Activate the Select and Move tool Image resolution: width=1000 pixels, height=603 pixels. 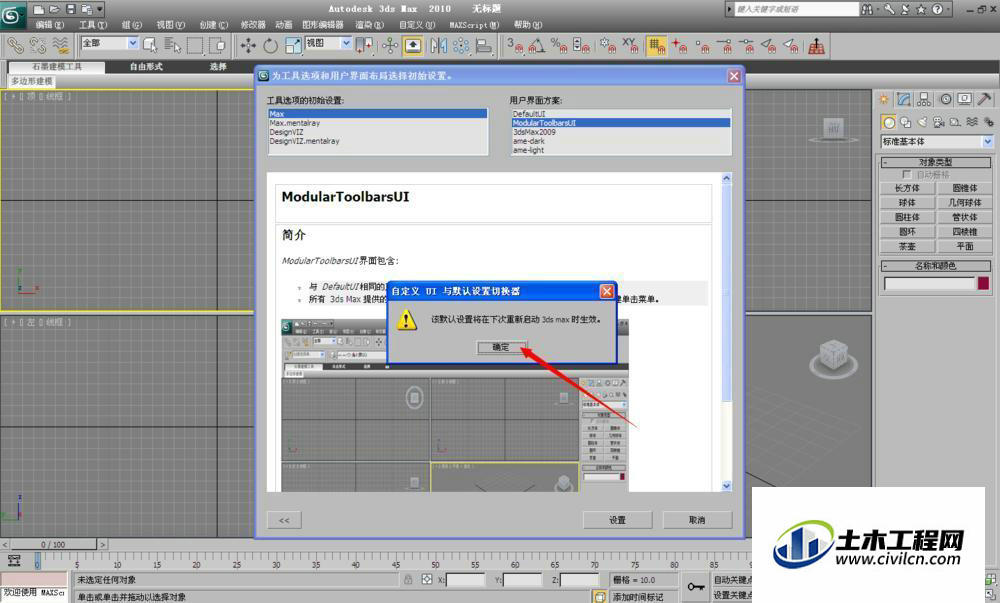click(x=248, y=45)
